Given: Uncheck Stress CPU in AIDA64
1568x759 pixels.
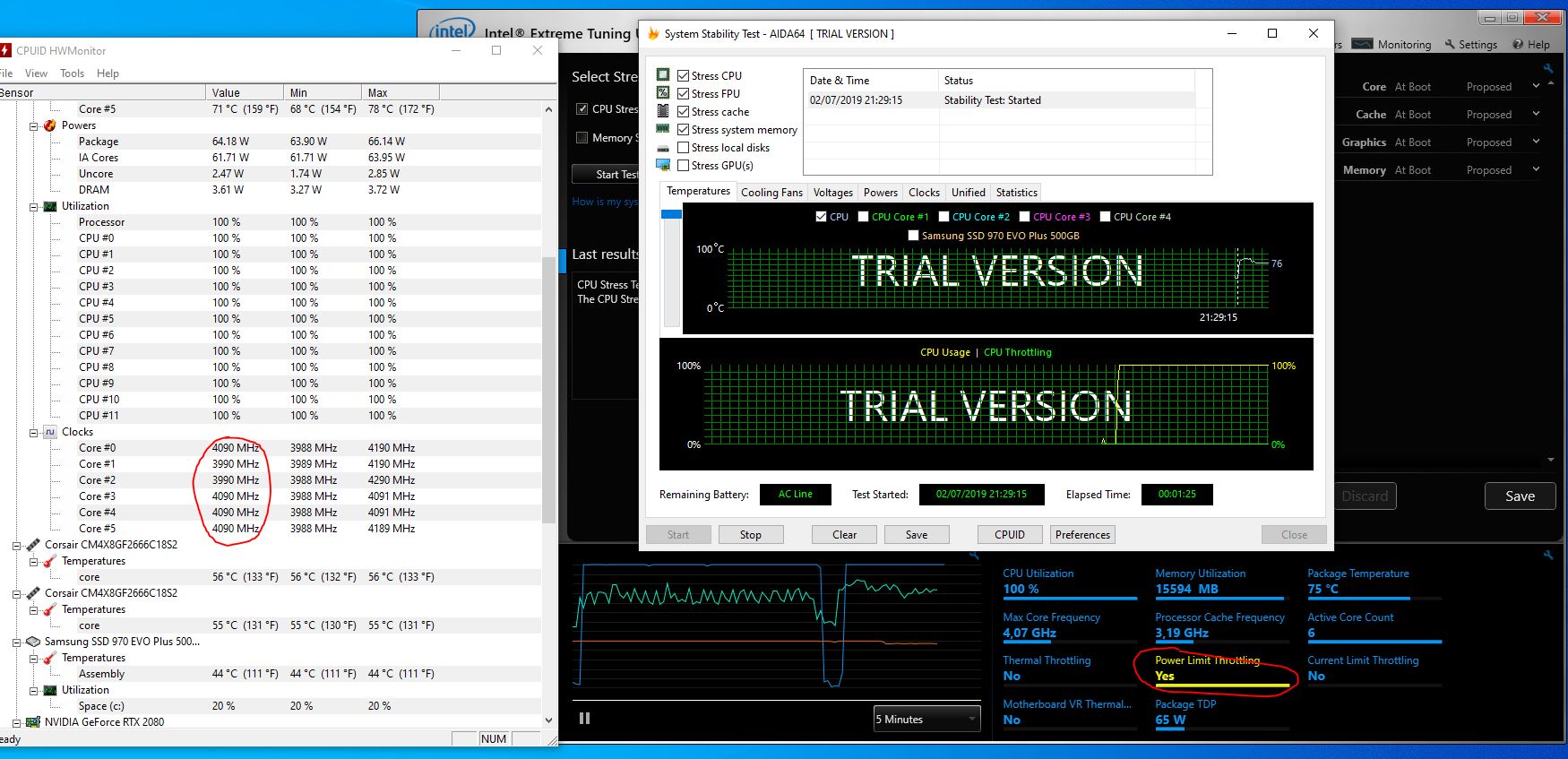Looking at the screenshot, I should [683, 76].
